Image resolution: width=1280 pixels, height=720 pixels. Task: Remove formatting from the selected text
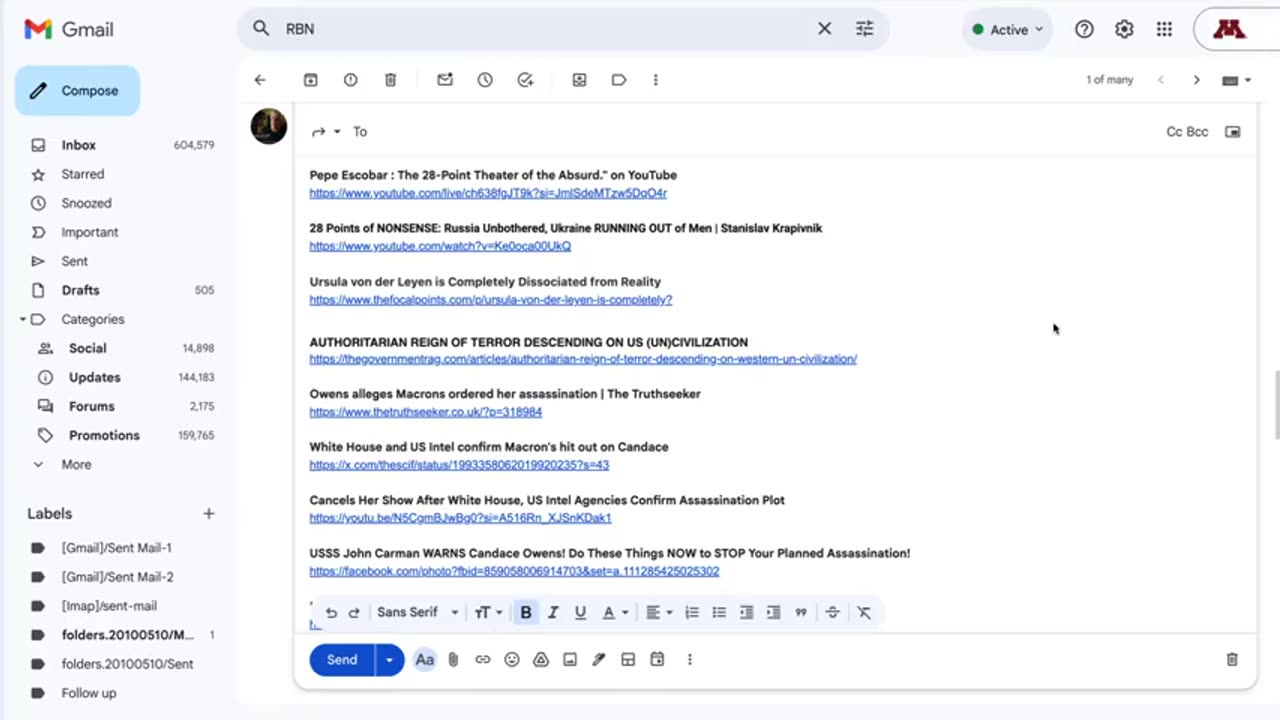coord(864,613)
